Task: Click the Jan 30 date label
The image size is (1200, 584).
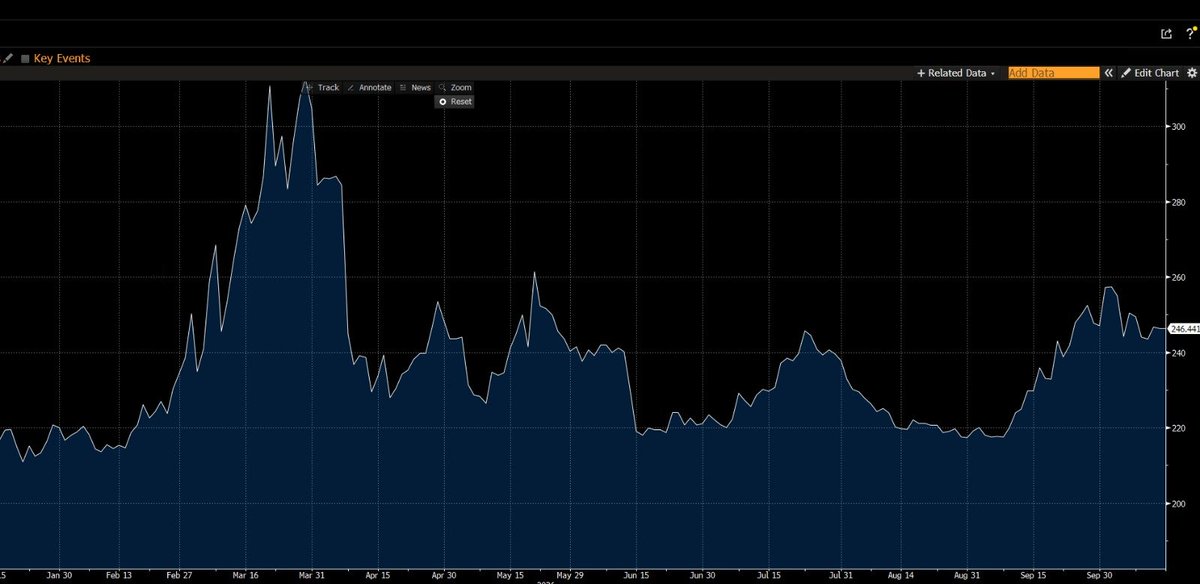Action: [61, 577]
